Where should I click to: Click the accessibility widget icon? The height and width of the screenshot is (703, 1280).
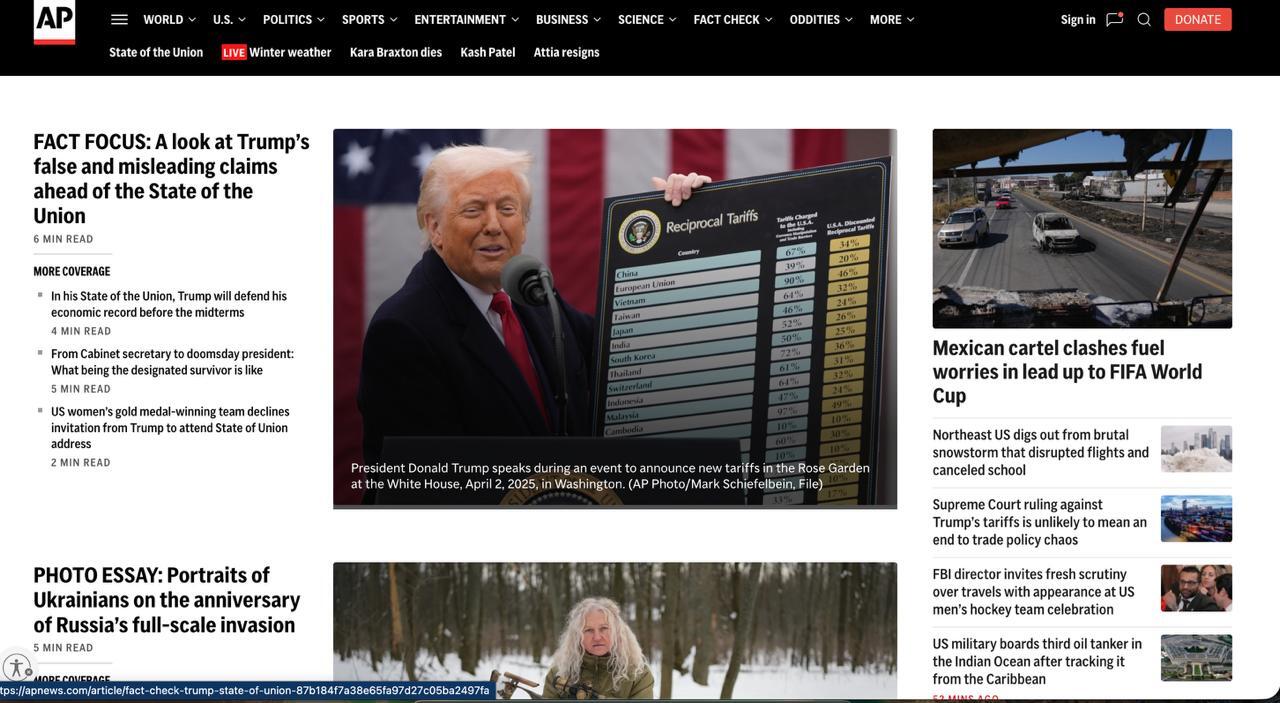click(x=16, y=667)
